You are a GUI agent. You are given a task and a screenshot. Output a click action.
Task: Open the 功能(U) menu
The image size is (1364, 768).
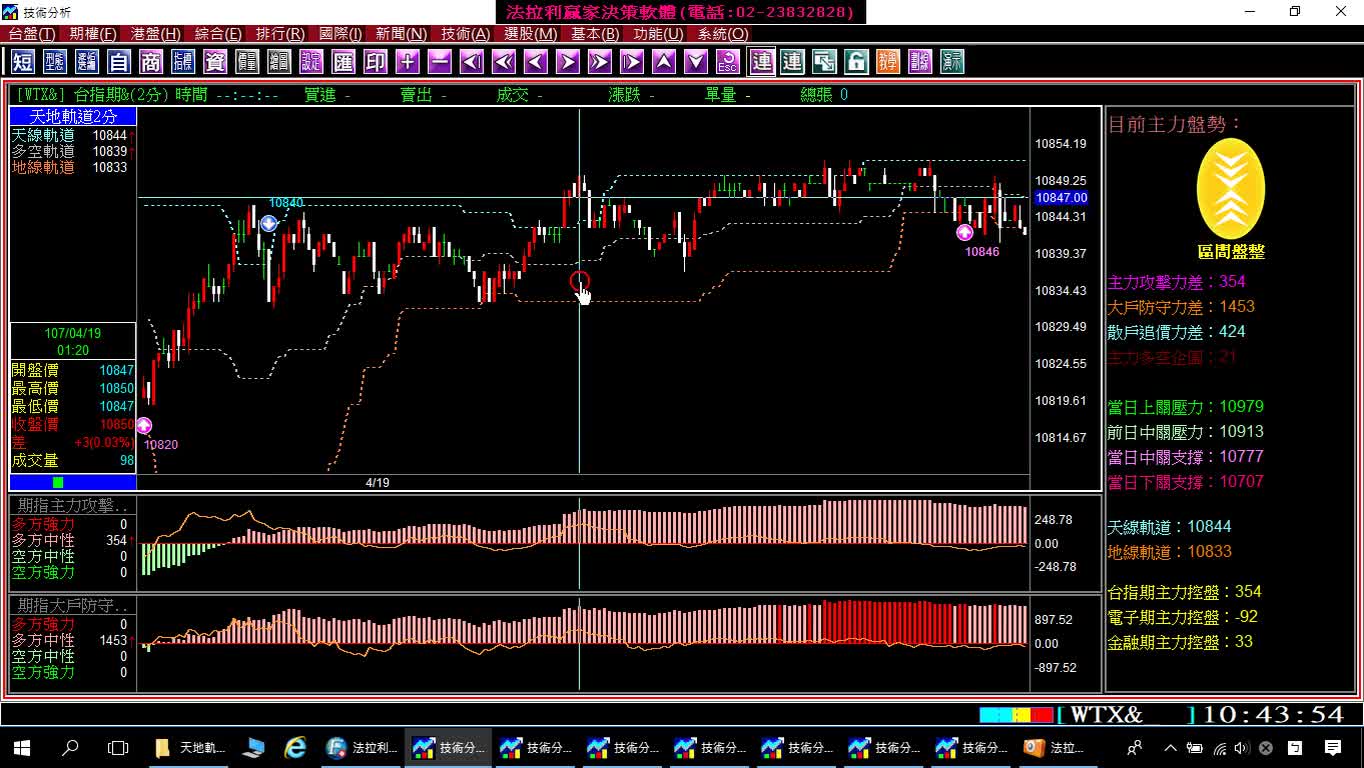pyautogui.click(x=659, y=34)
